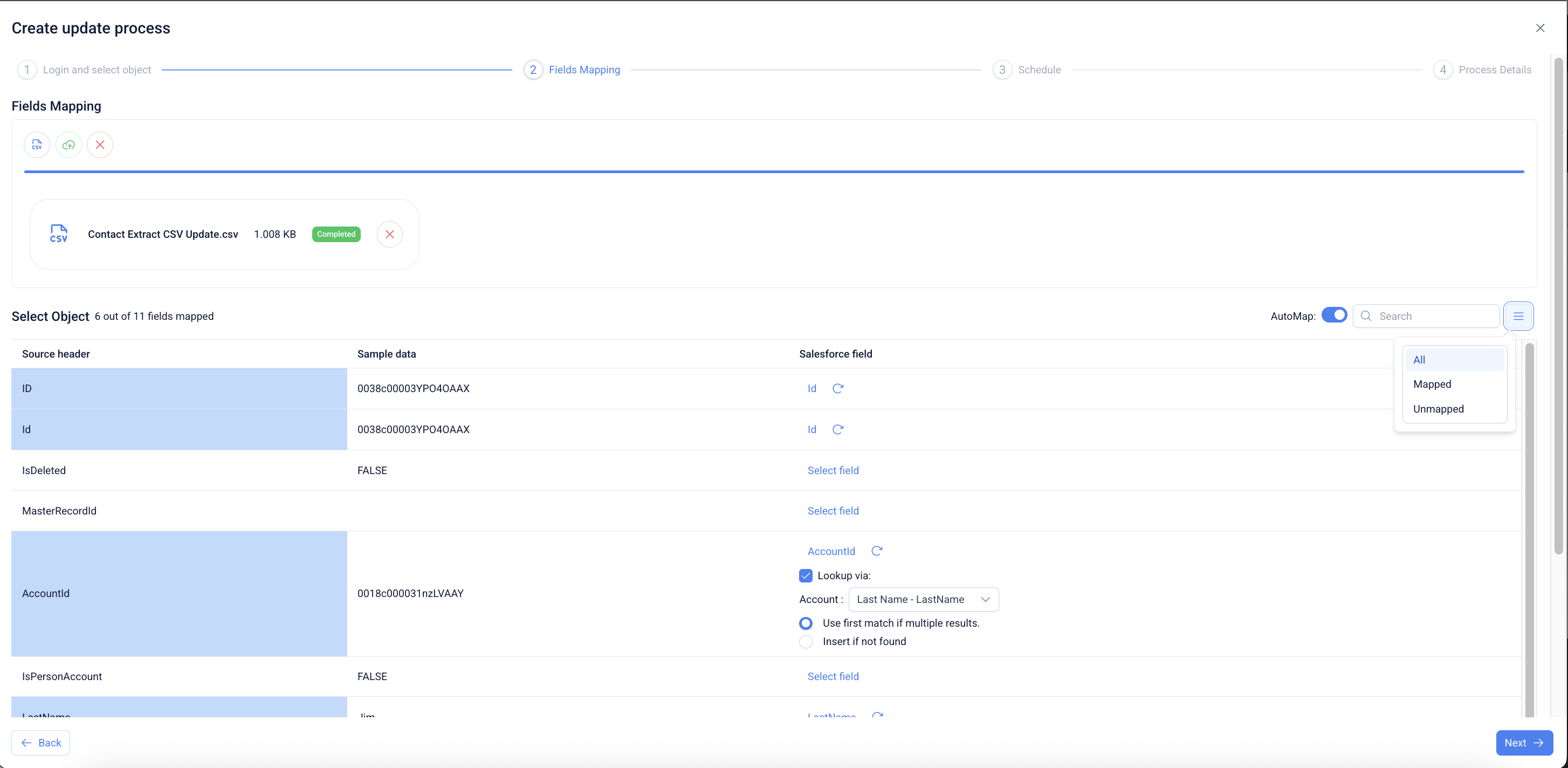Remove Contact Extract CSV Update.csv file
1568x768 pixels.
389,235
